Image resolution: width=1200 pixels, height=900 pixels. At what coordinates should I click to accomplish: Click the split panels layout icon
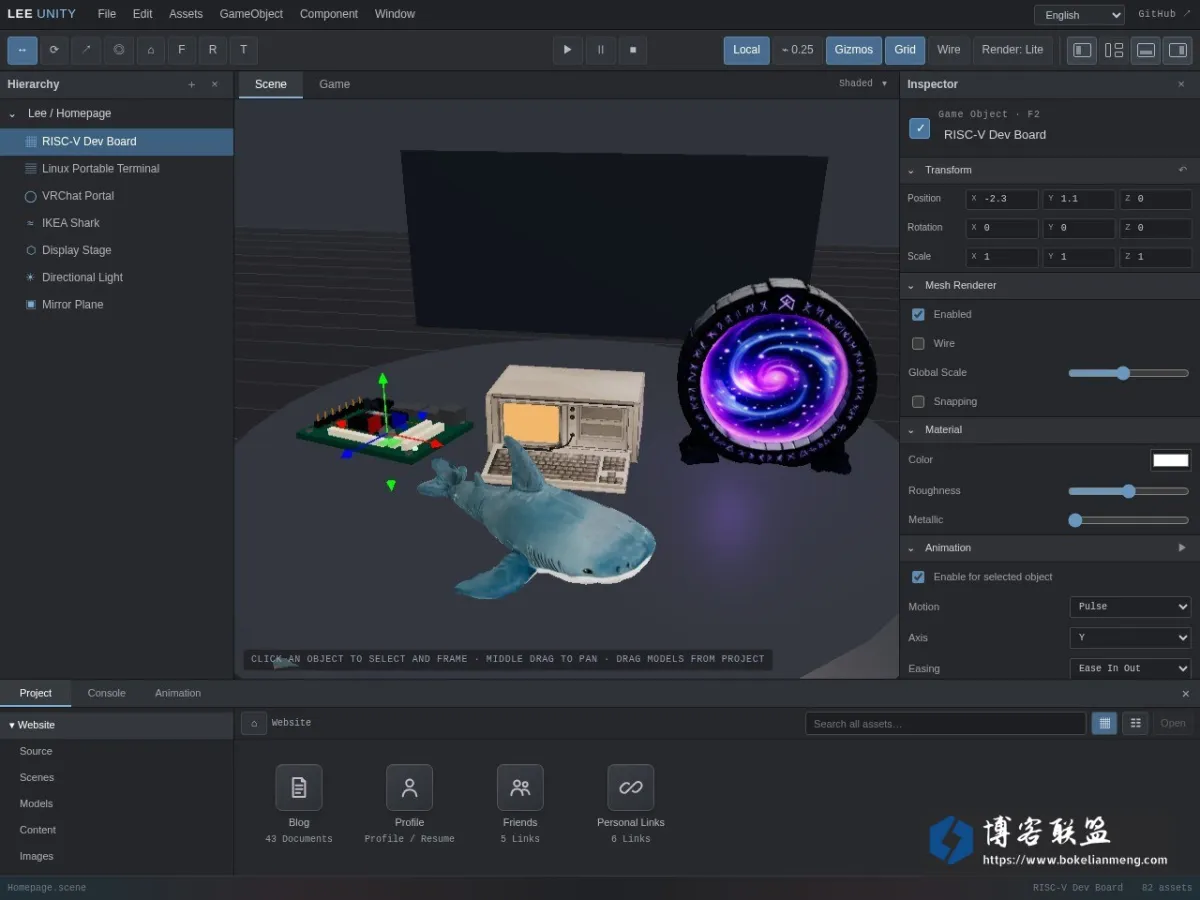(x=1114, y=50)
